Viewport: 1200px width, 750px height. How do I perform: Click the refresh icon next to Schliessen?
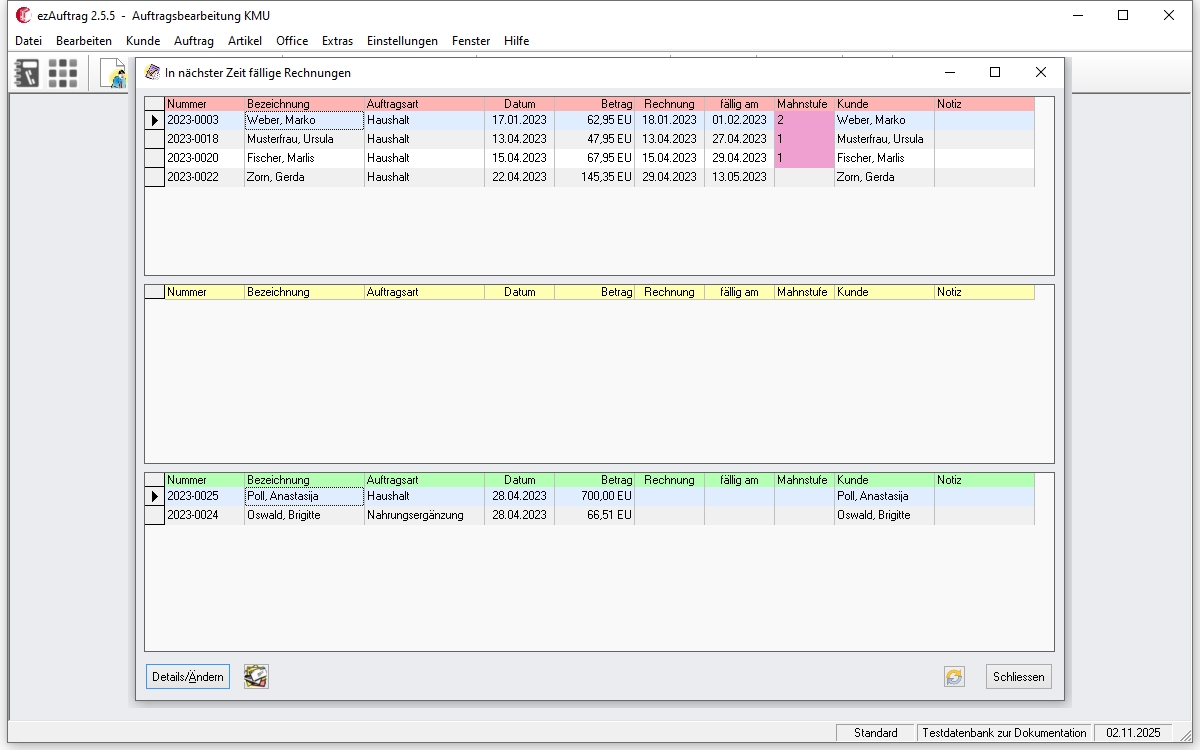[955, 677]
